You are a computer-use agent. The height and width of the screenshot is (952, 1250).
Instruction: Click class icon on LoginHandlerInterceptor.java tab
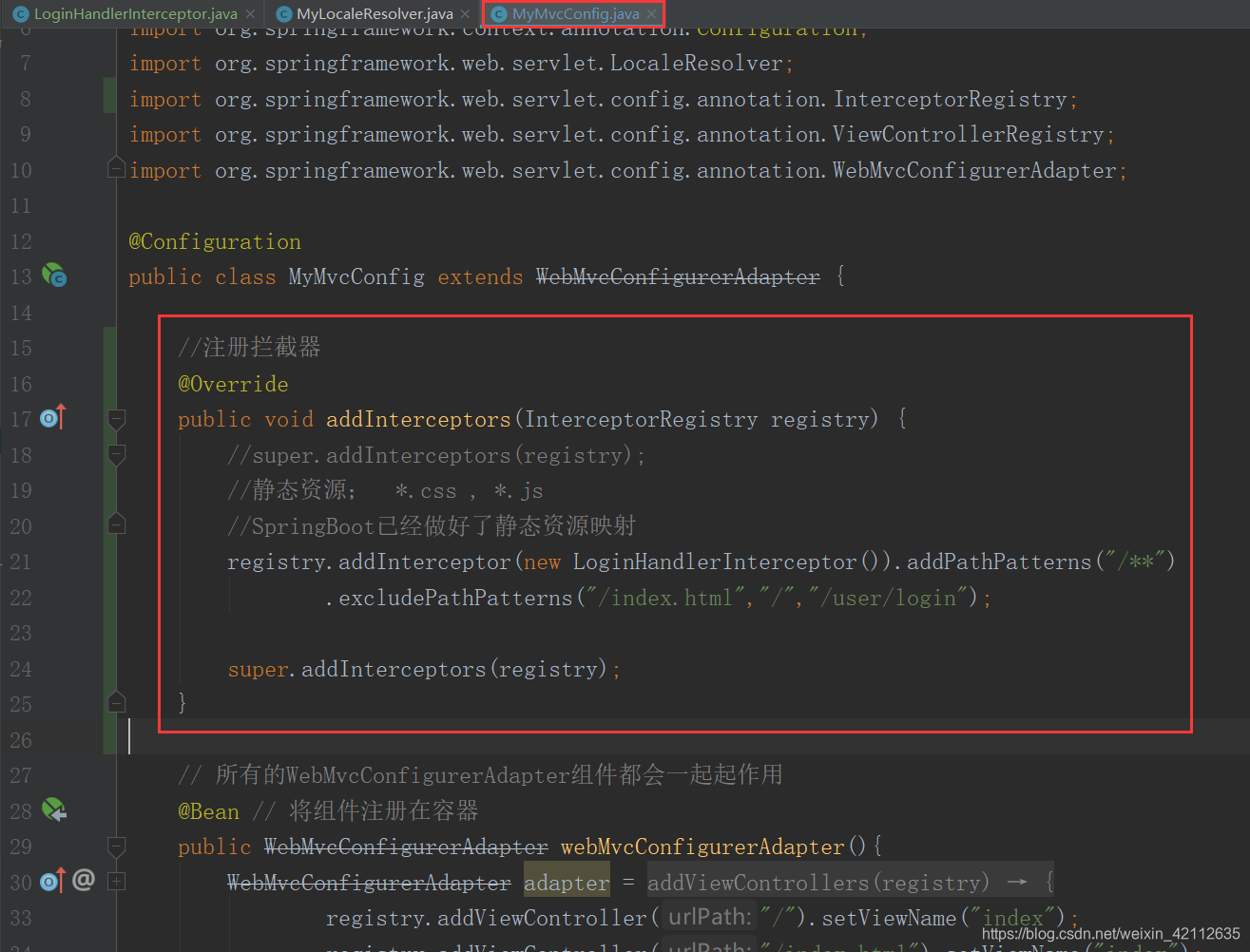click(x=21, y=14)
